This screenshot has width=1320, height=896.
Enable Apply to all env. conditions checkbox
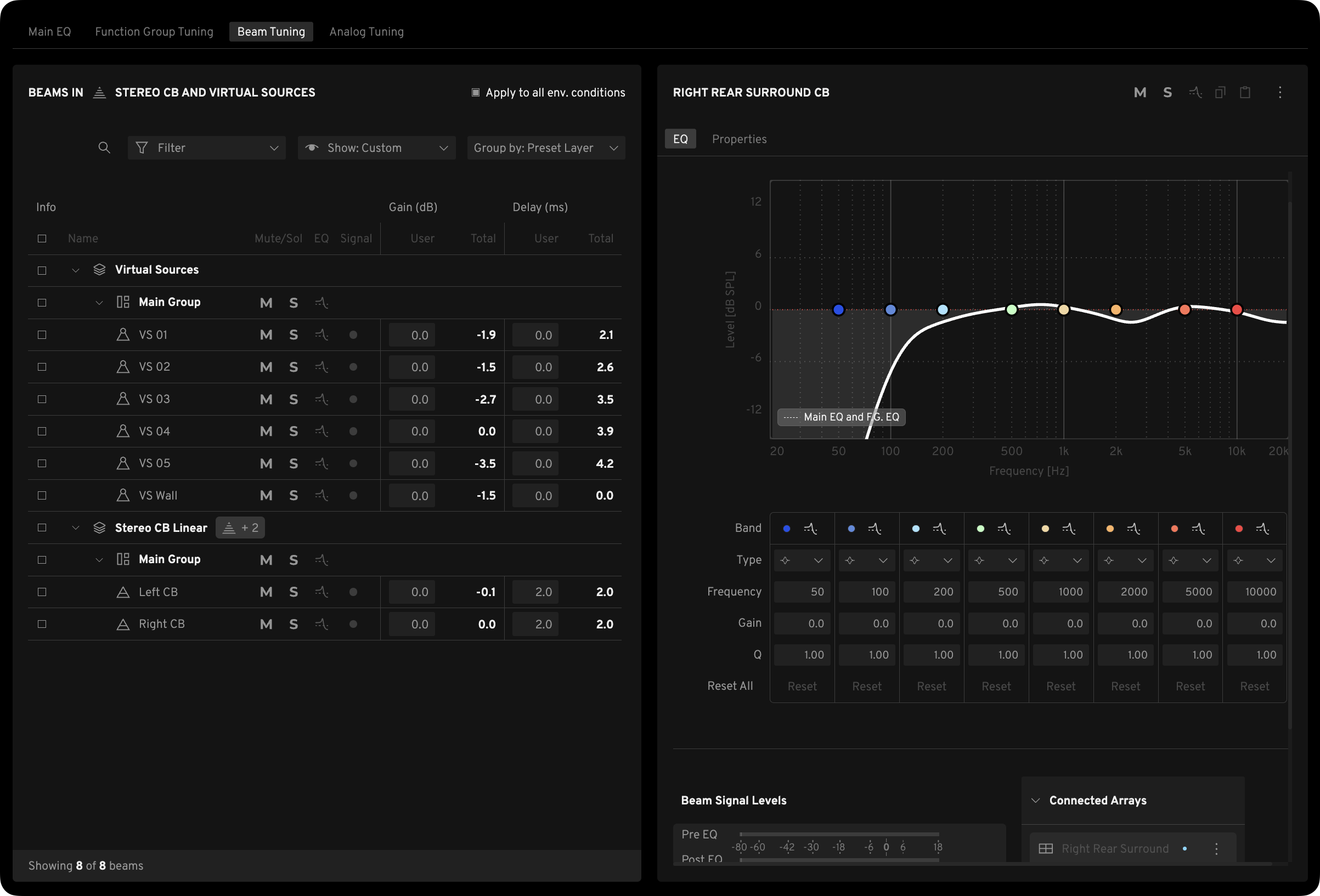pyautogui.click(x=476, y=93)
